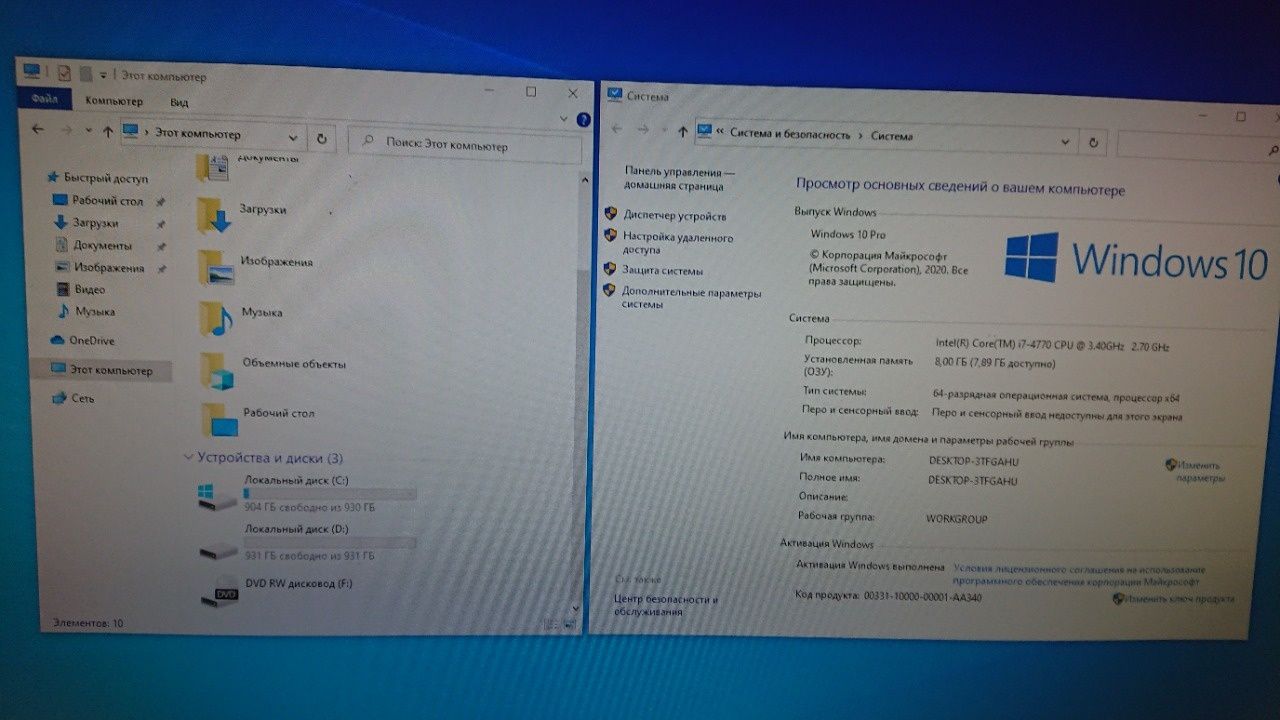1280x720 pixels.
Task: Open the quick access toolbar customize arrow
Action: [102, 75]
